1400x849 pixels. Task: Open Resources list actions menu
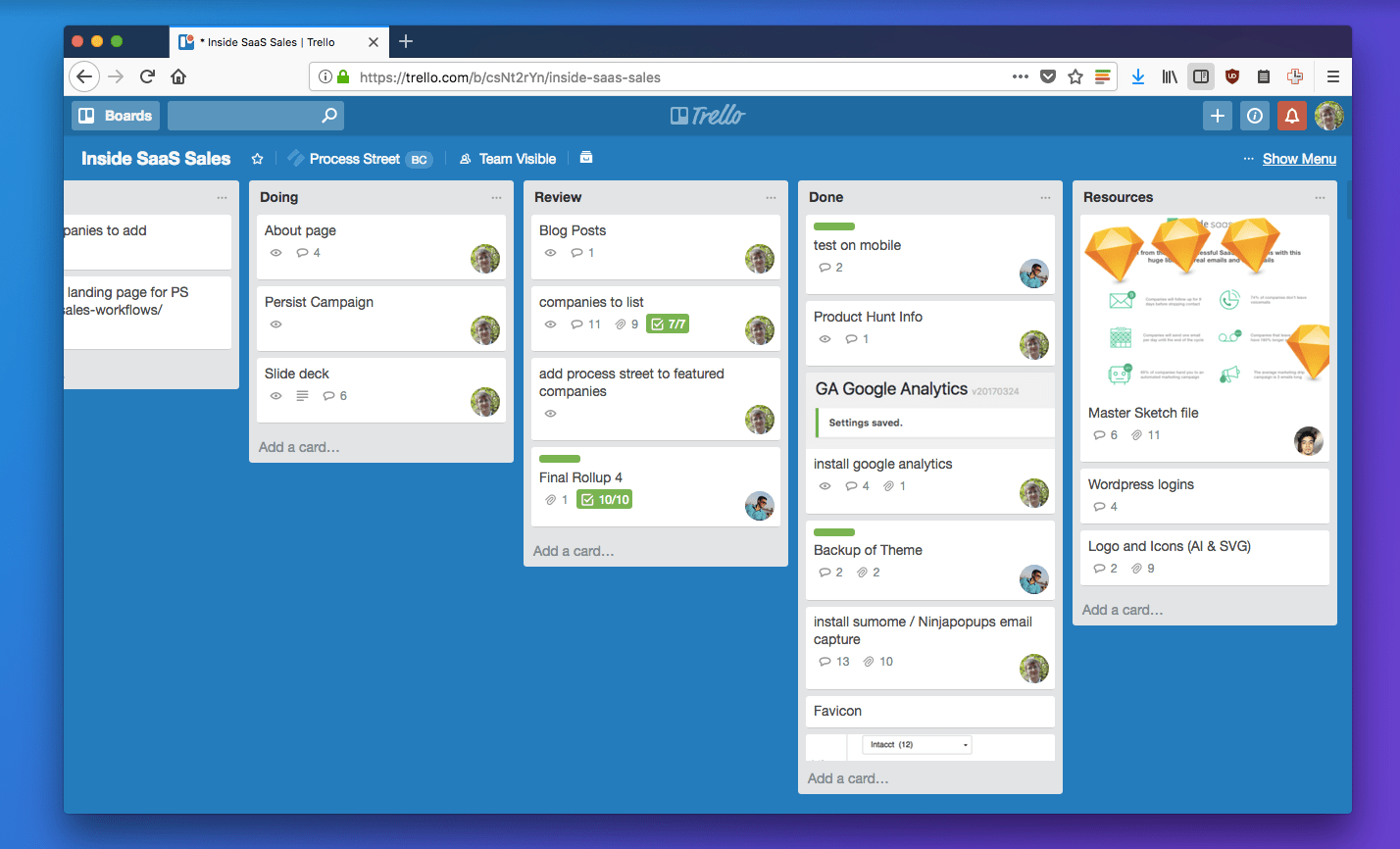pyautogui.click(x=1320, y=197)
